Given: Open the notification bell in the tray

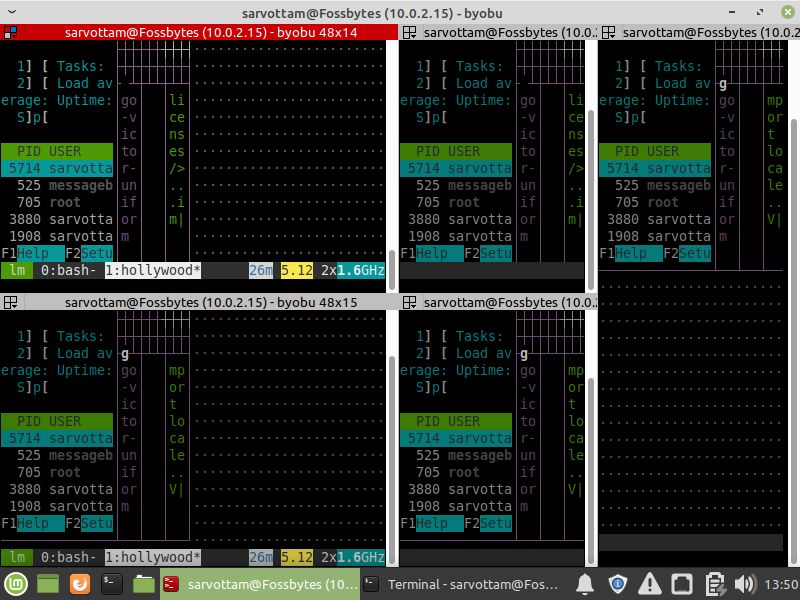Looking at the screenshot, I should click(x=585, y=584).
